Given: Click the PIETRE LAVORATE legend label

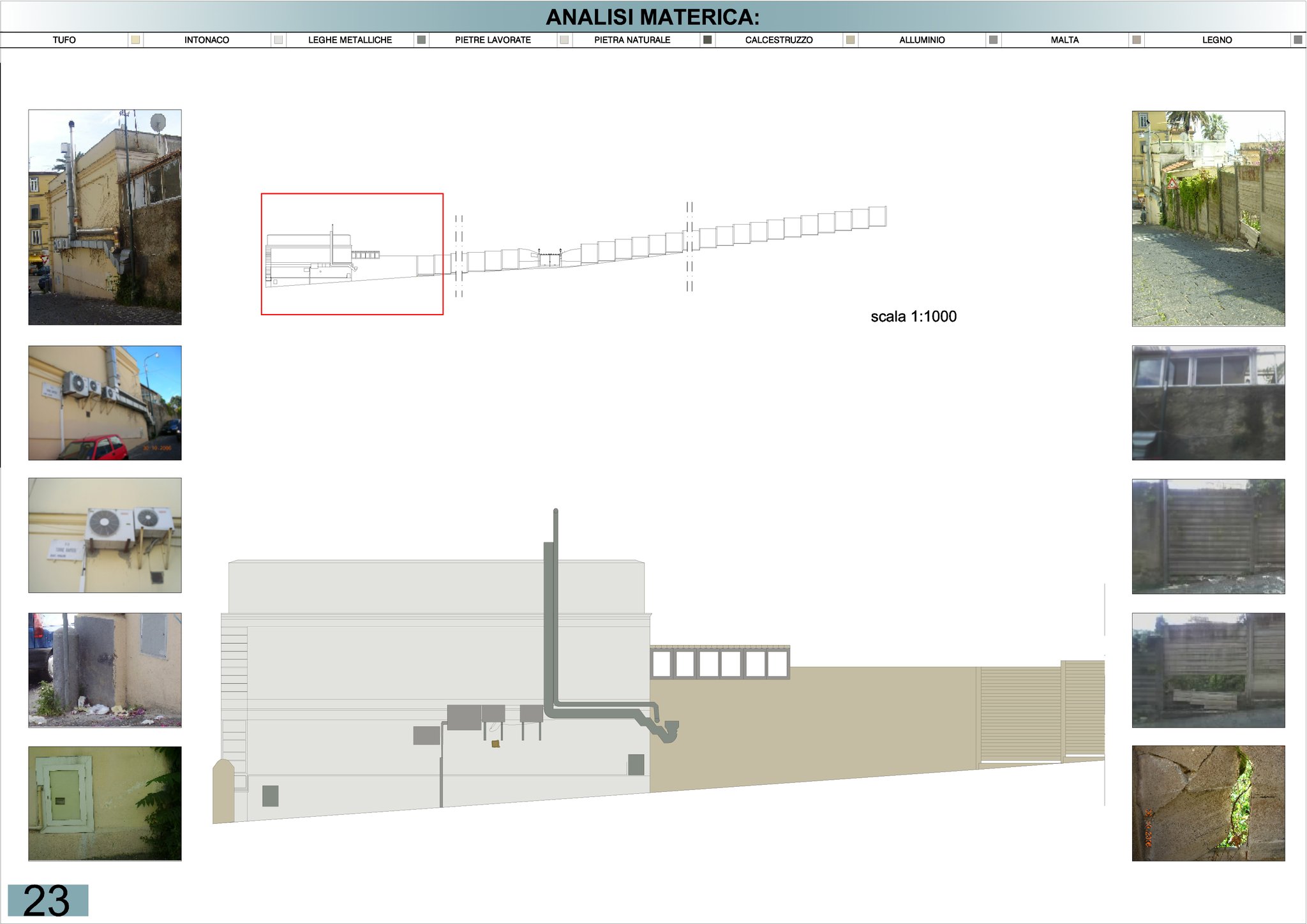Looking at the screenshot, I should [493, 40].
